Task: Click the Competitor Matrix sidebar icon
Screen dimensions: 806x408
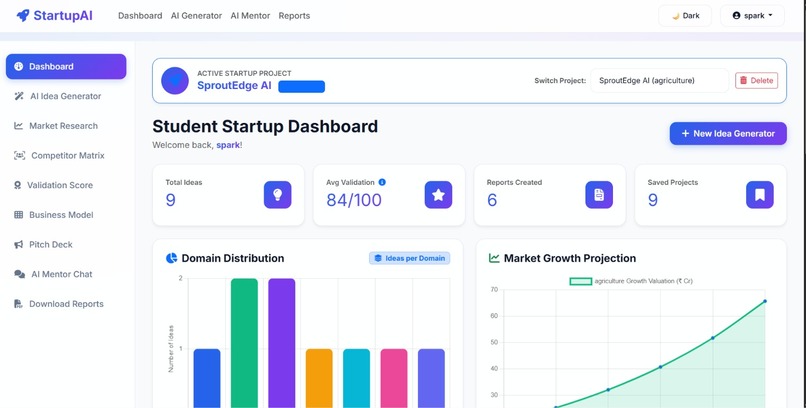Action: point(20,155)
